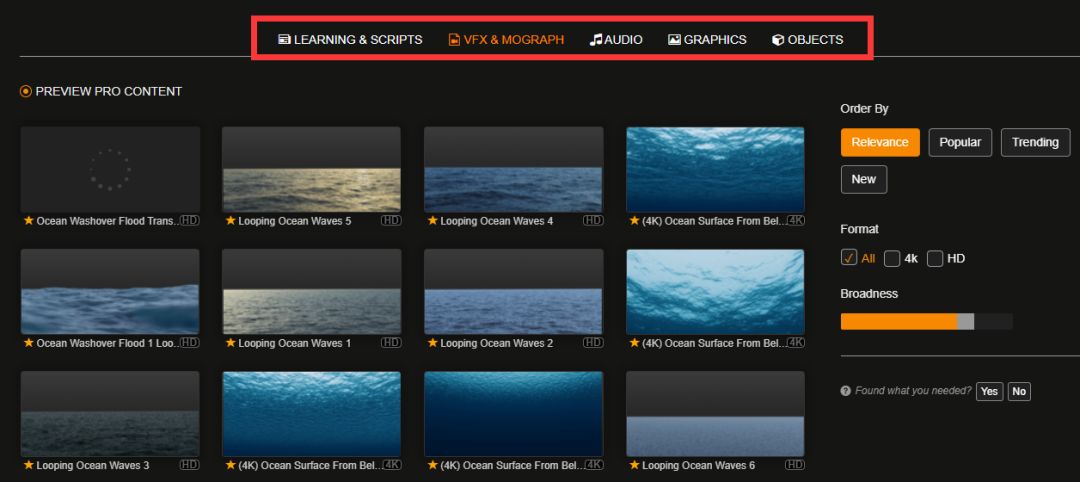Click the star next to Looping Ocean Waves 6
Screen dimensions: 1080x482
(x=634, y=465)
